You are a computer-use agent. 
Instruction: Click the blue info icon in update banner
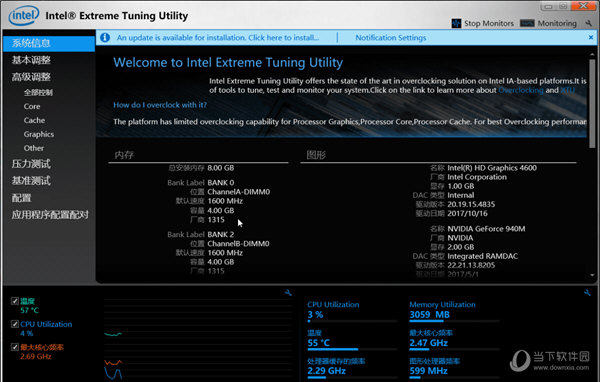pos(105,38)
